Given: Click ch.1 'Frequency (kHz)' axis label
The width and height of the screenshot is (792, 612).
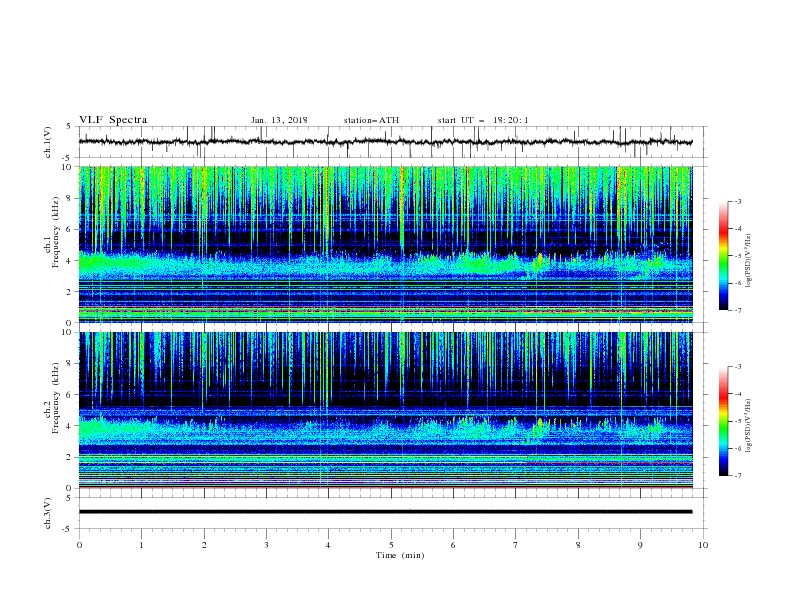Looking at the screenshot, I should (55, 233).
